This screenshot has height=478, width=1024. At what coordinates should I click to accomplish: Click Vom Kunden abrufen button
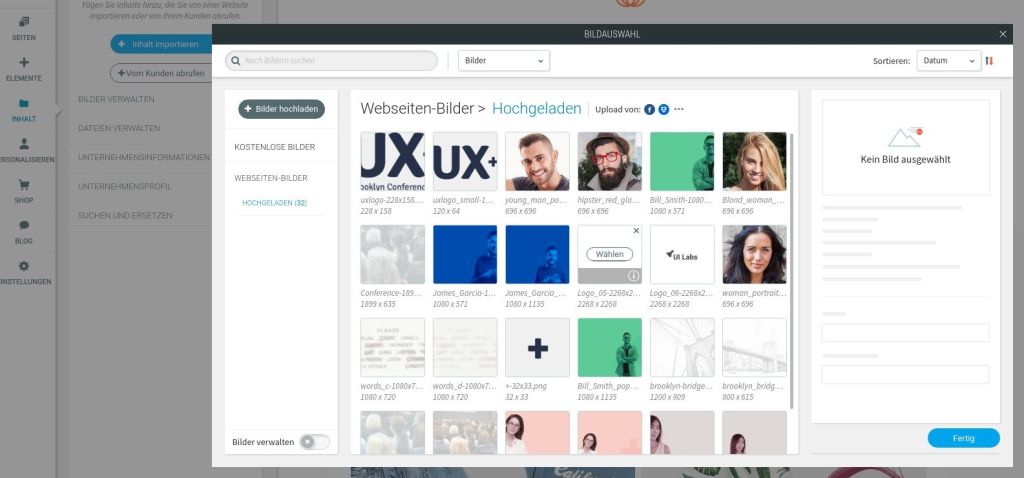[x=161, y=73]
